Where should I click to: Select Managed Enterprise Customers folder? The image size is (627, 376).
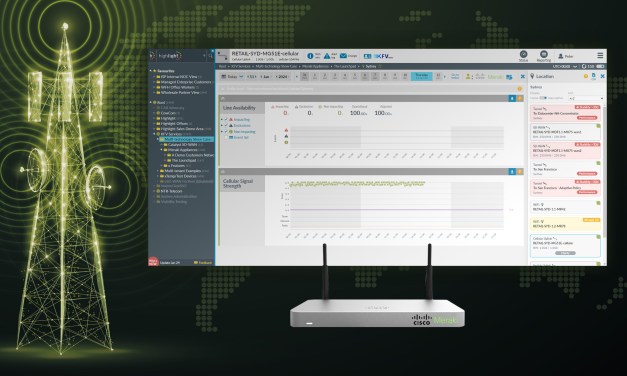point(185,82)
